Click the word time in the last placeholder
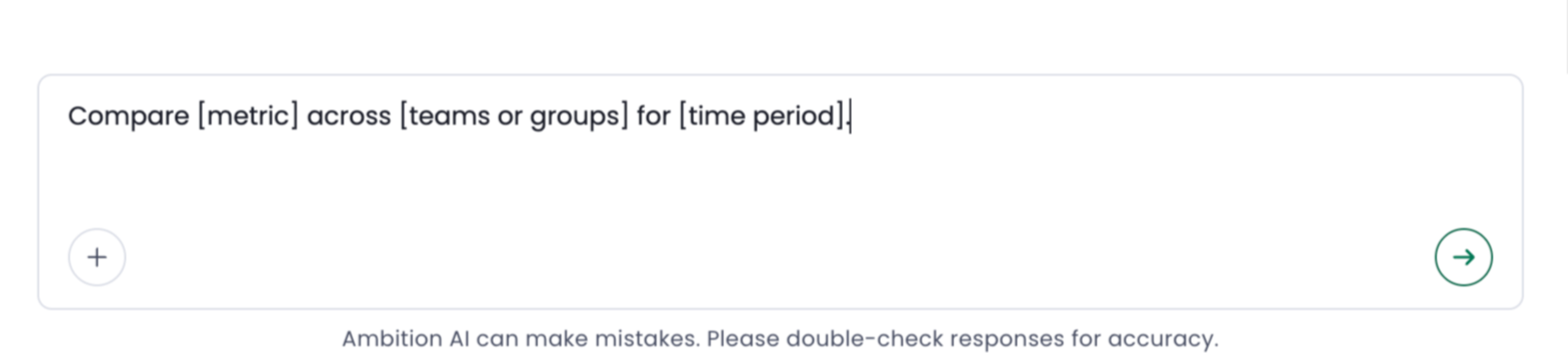 [x=716, y=116]
